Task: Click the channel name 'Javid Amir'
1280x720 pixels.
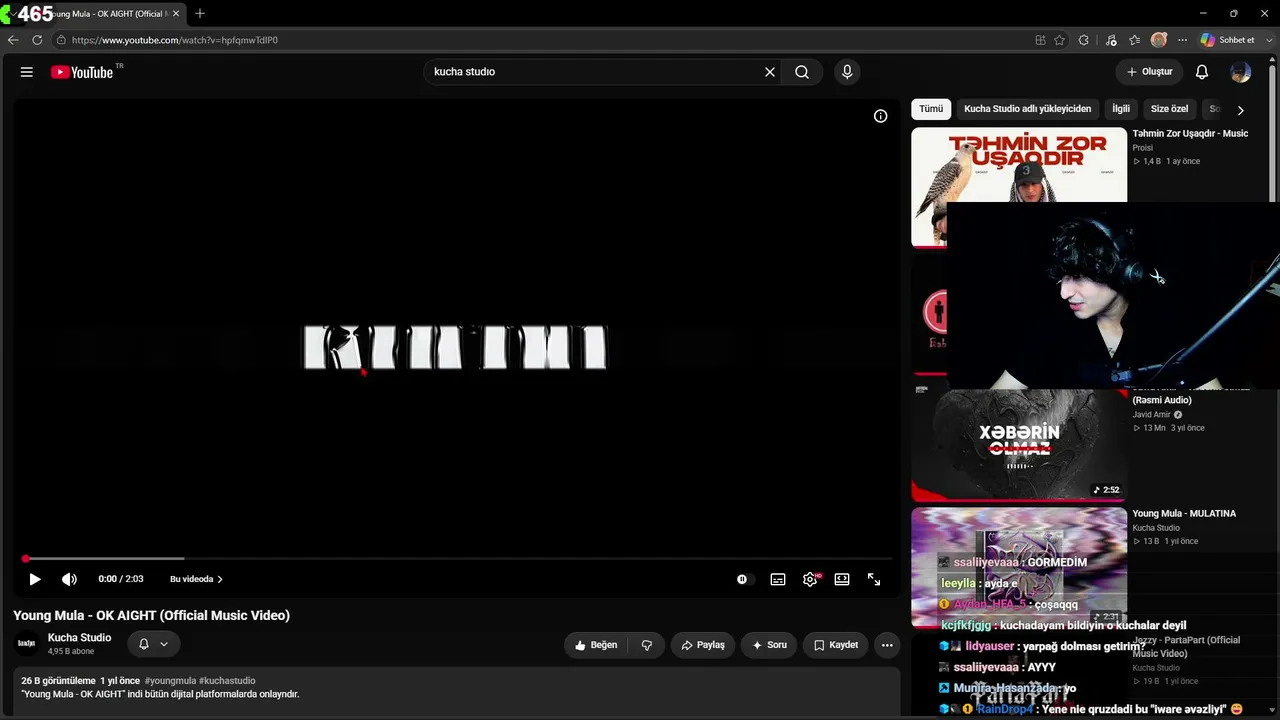Action: (1151, 415)
